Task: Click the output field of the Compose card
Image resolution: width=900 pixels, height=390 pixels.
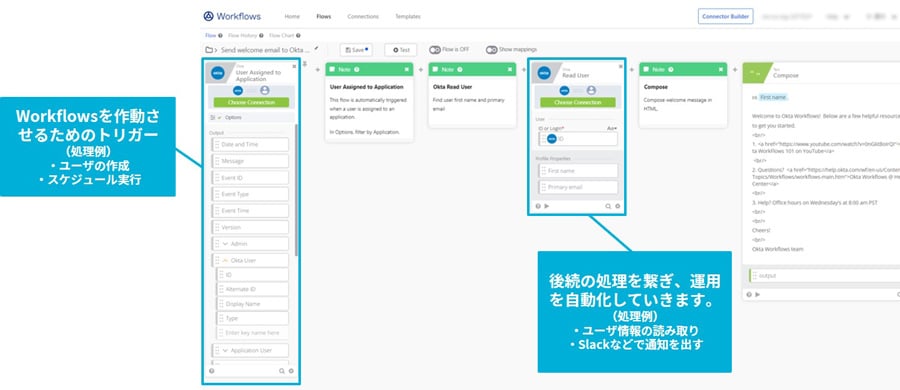Action: click(x=824, y=276)
